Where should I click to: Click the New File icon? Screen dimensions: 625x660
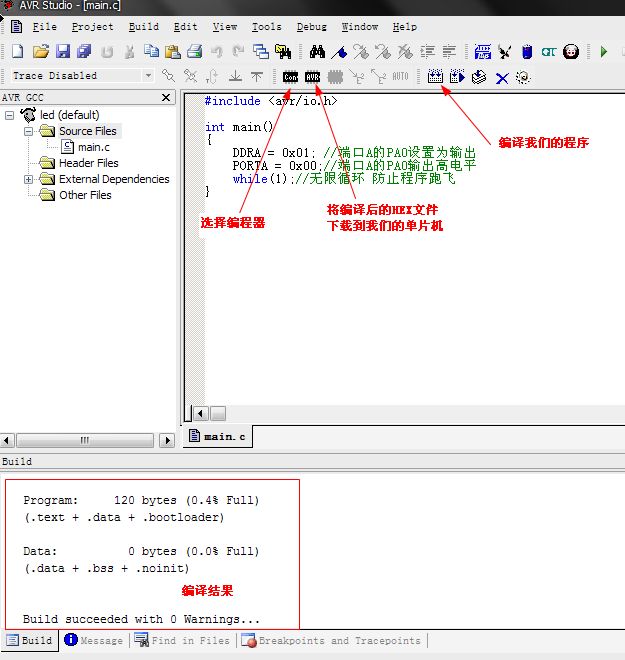pos(17,51)
